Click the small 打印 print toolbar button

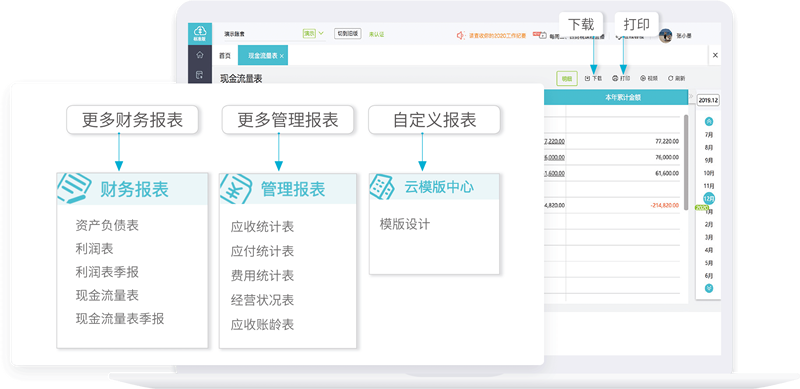[x=621, y=79]
